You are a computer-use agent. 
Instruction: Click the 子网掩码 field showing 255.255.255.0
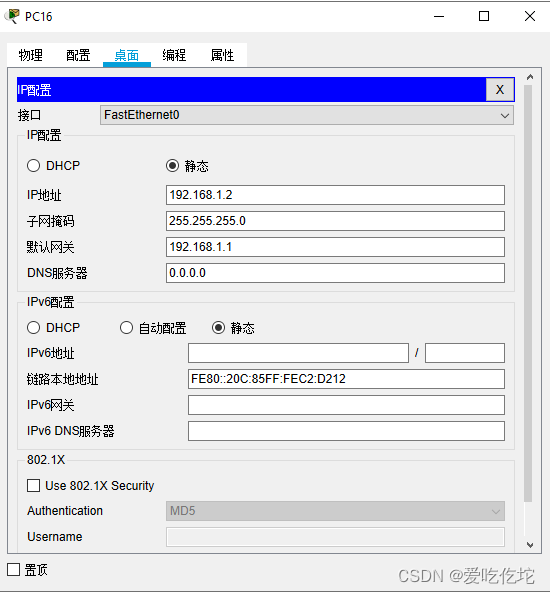click(x=335, y=221)
